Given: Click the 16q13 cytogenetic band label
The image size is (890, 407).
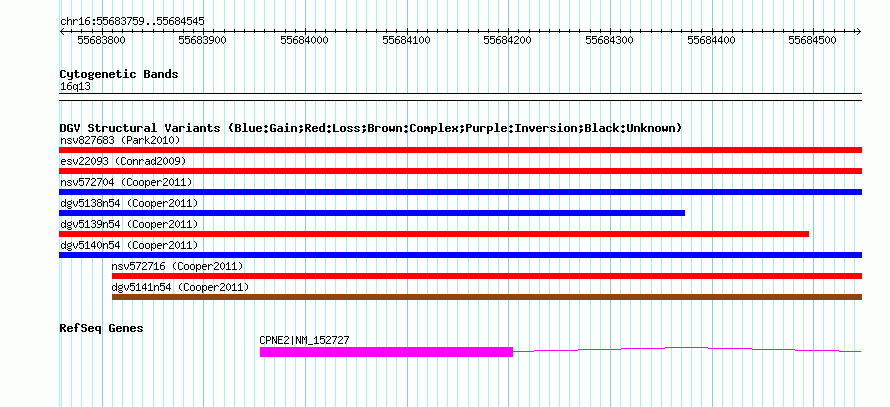Looking at the screenshot, I should 75,86.
